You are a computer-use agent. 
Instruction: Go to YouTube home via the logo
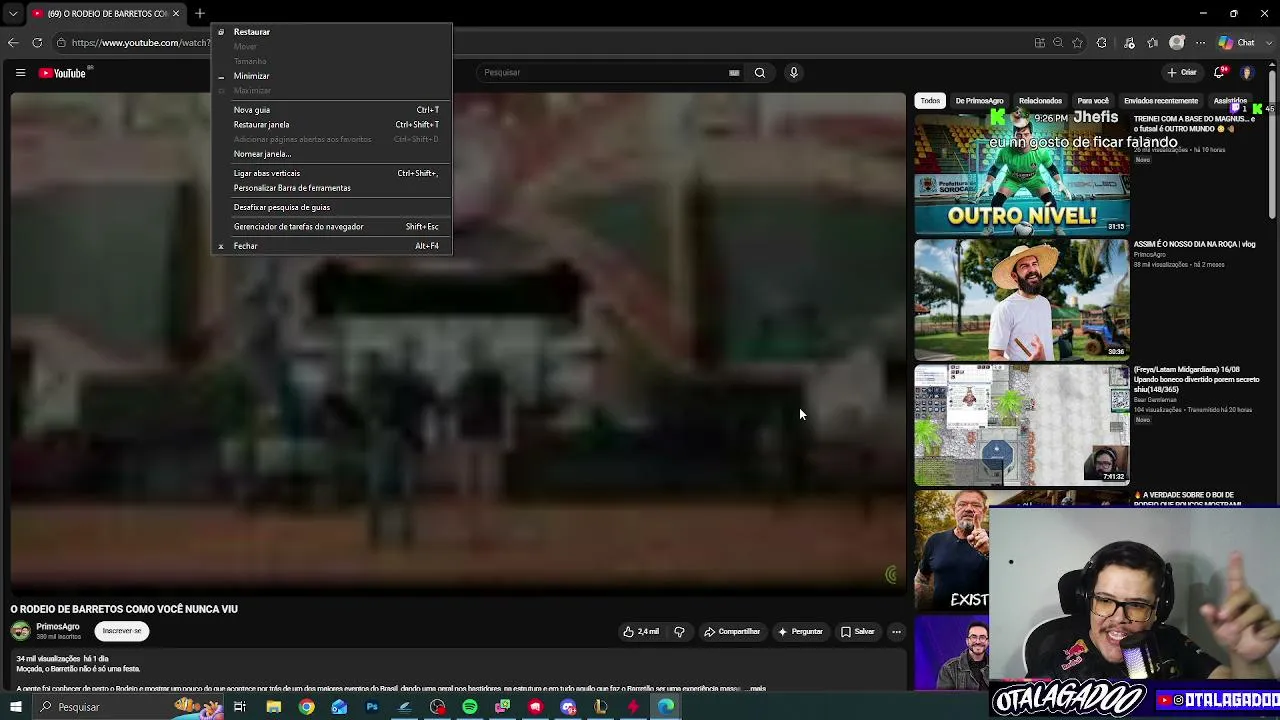coord(64,73)
